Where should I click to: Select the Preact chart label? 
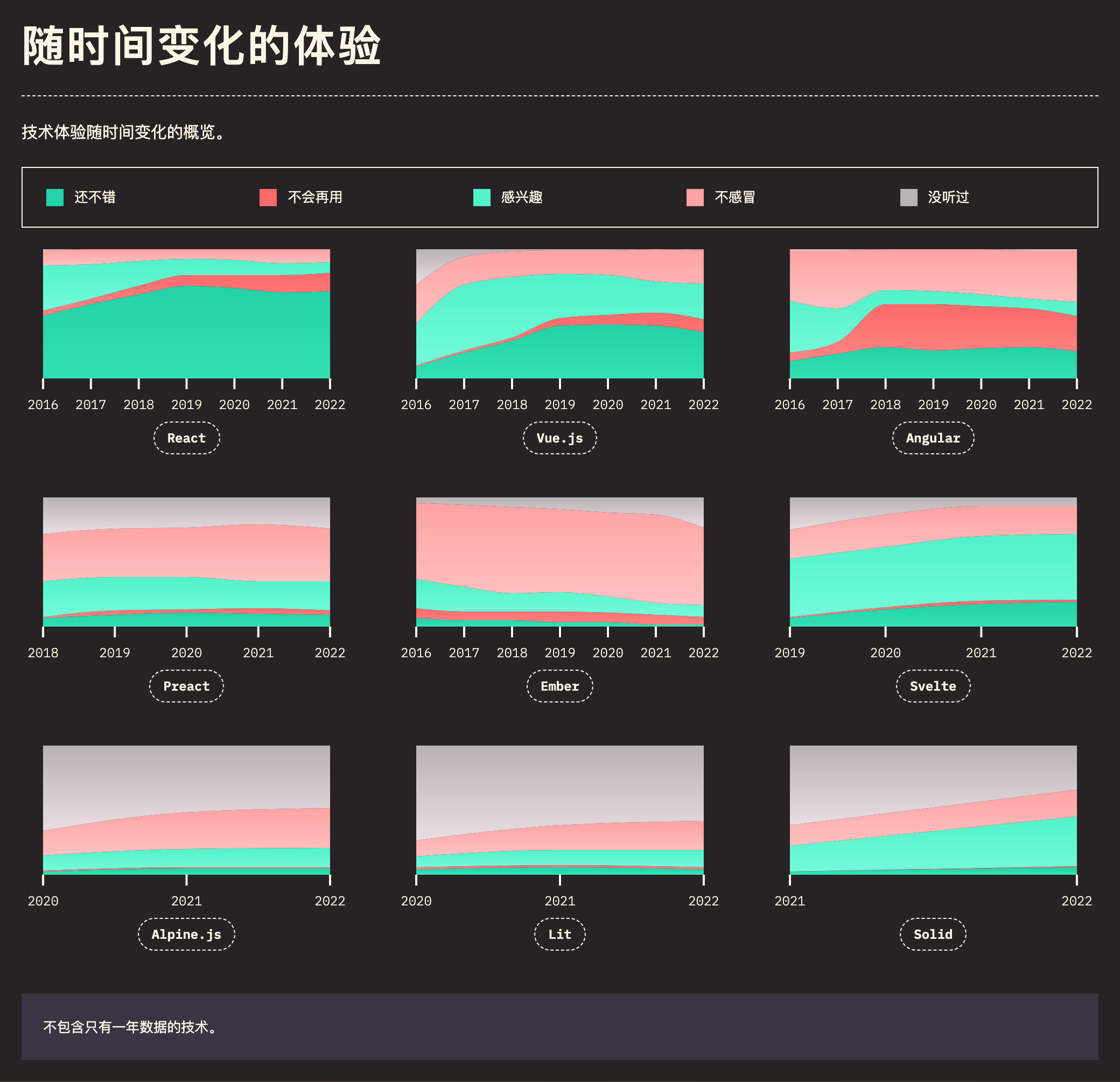point(186,685)
